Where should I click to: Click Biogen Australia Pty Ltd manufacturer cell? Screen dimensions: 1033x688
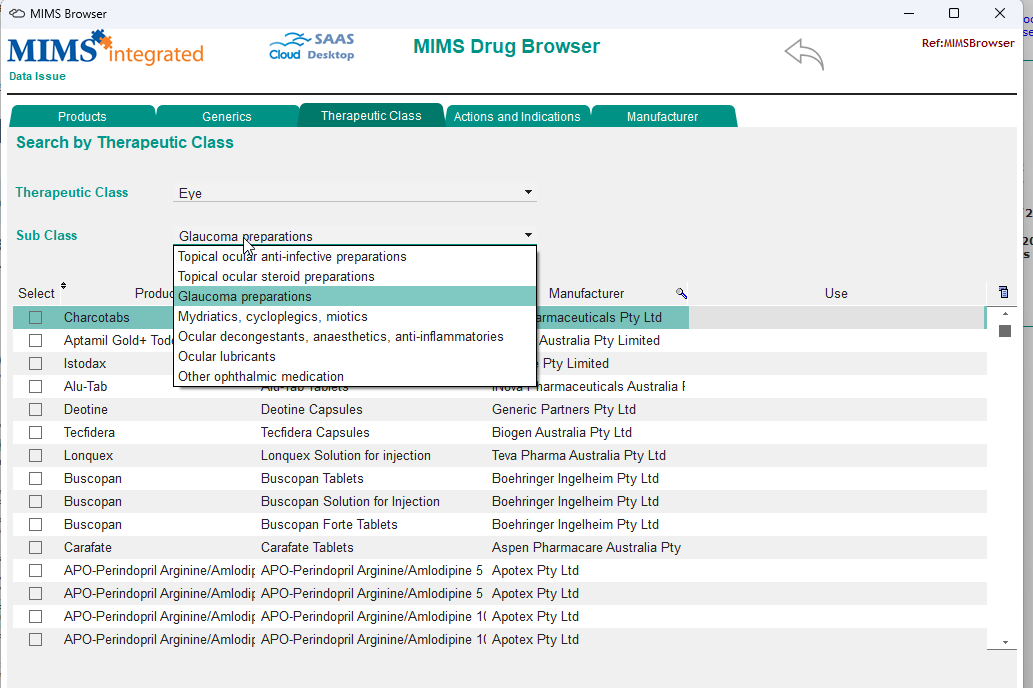(562, 433)
